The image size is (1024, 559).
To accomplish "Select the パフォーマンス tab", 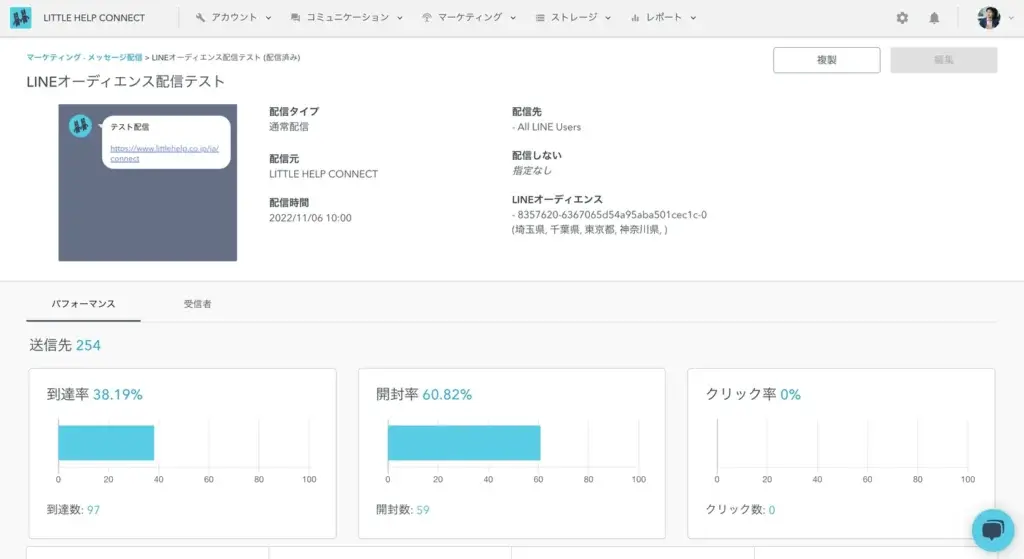I will (x=83, y=303).
